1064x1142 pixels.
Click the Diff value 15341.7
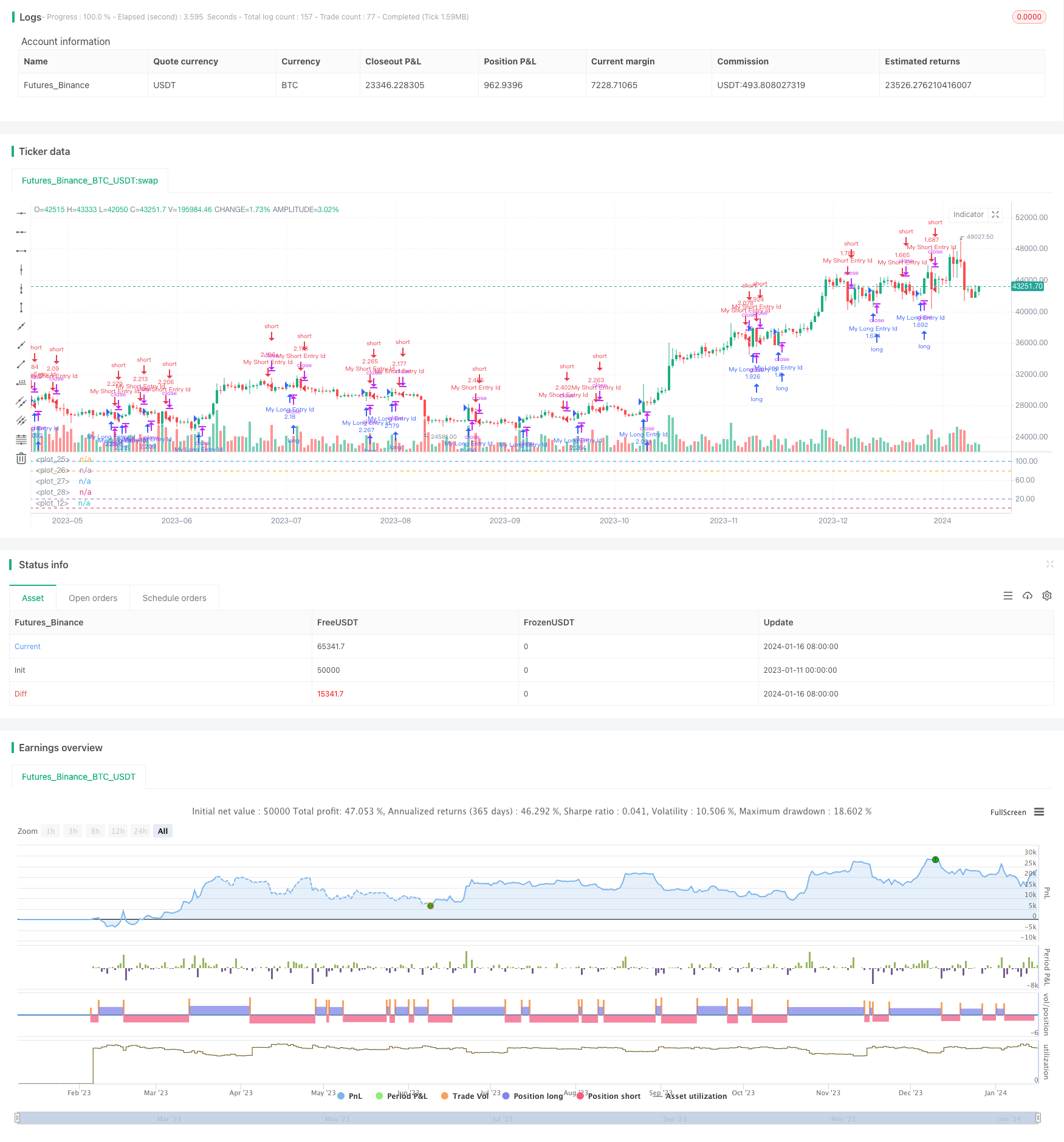point(331,694)
